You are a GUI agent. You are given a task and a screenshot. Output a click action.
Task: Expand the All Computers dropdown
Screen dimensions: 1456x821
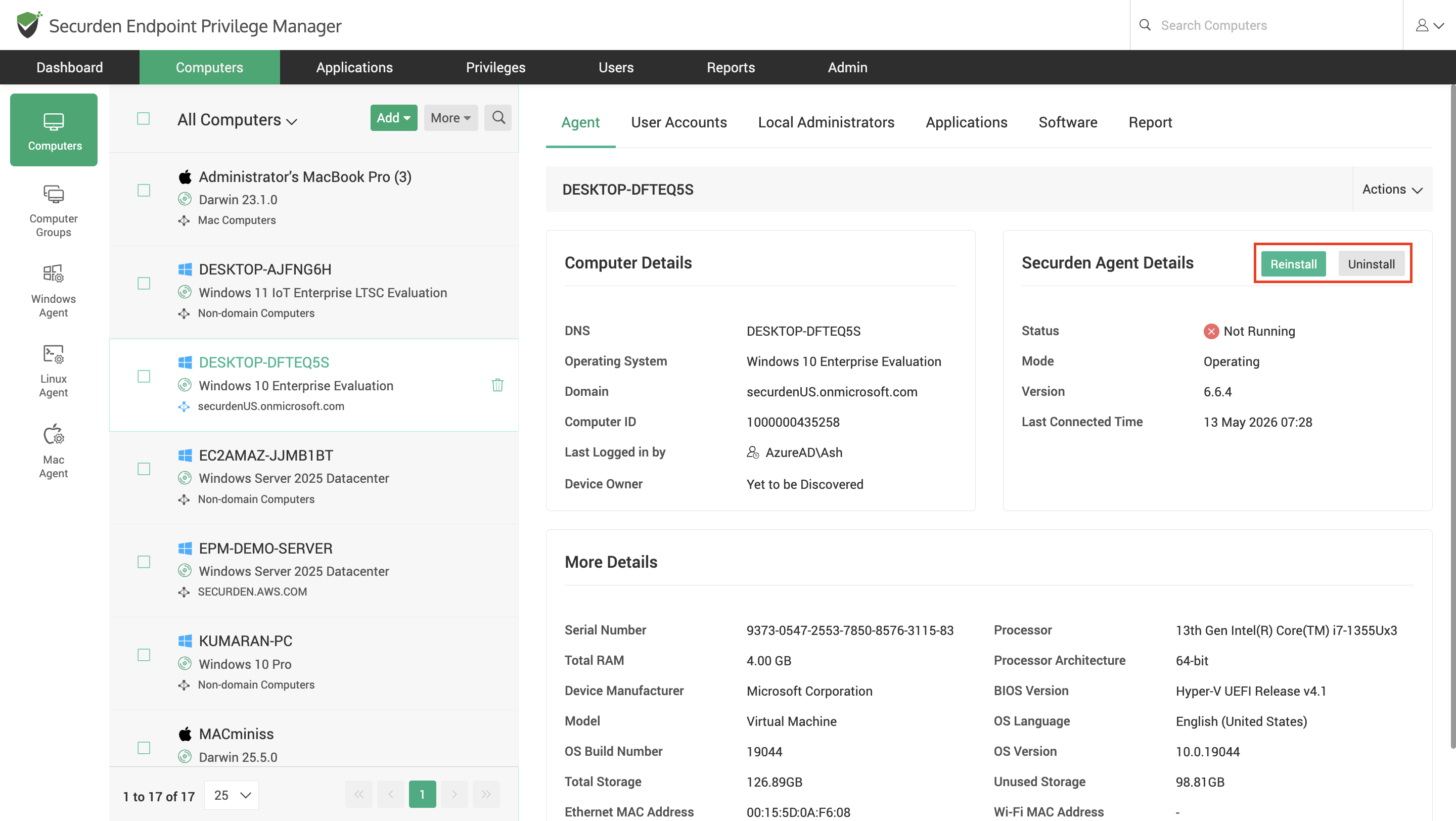pyautogui.click(x=238, y=120)
